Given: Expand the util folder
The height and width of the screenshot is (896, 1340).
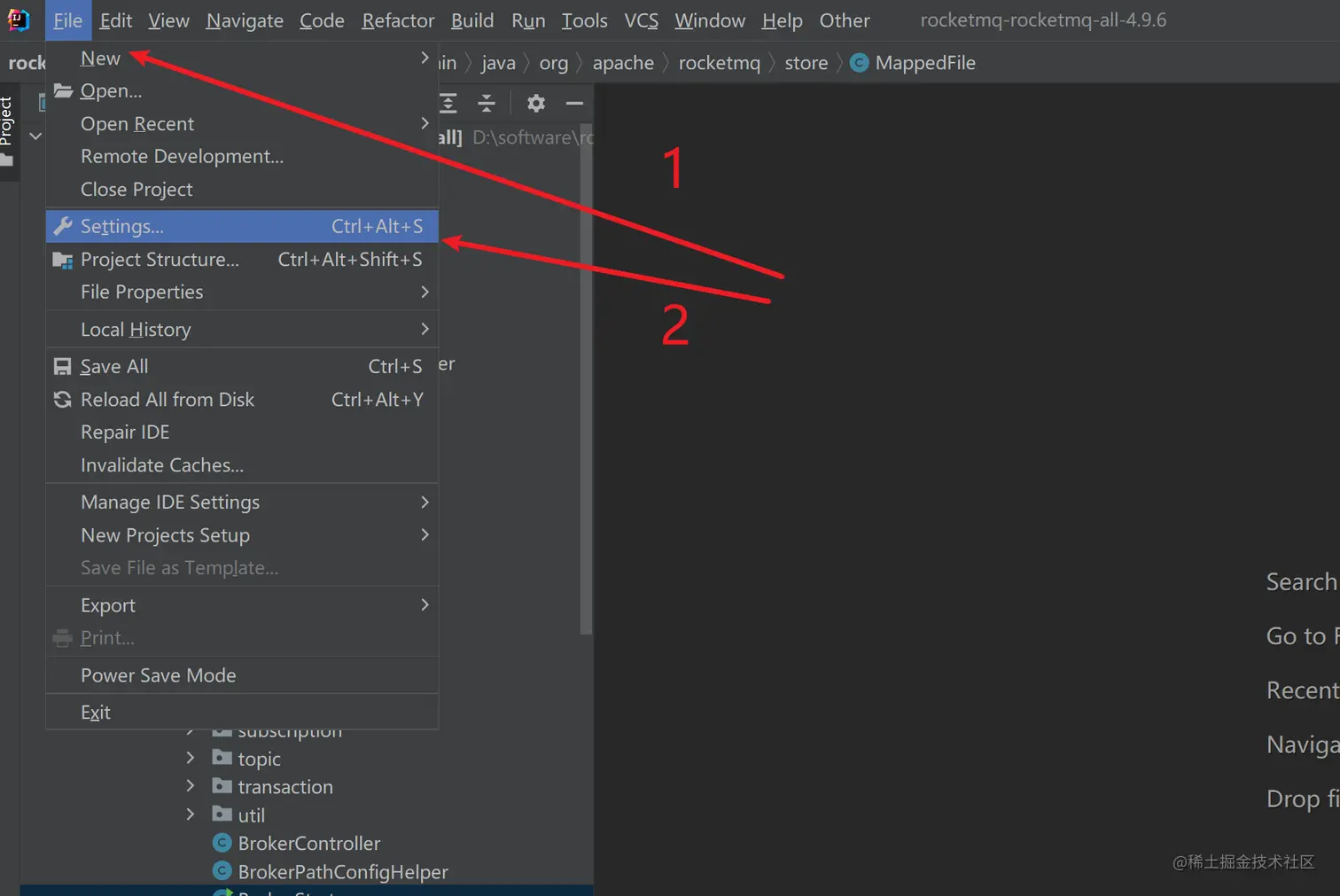Looking at the screenshot, I should coord(190,814).
